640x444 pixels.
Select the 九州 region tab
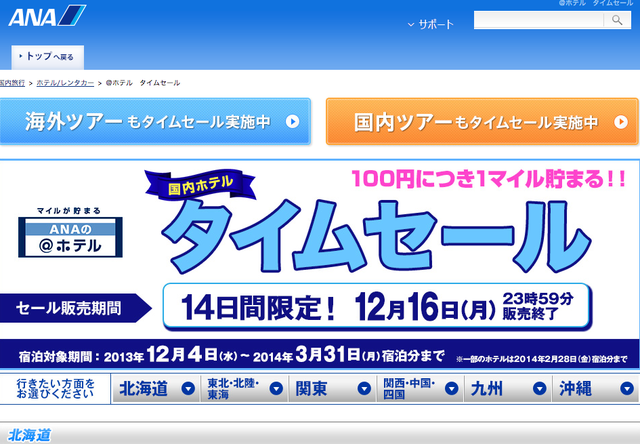tap(508, 388)
